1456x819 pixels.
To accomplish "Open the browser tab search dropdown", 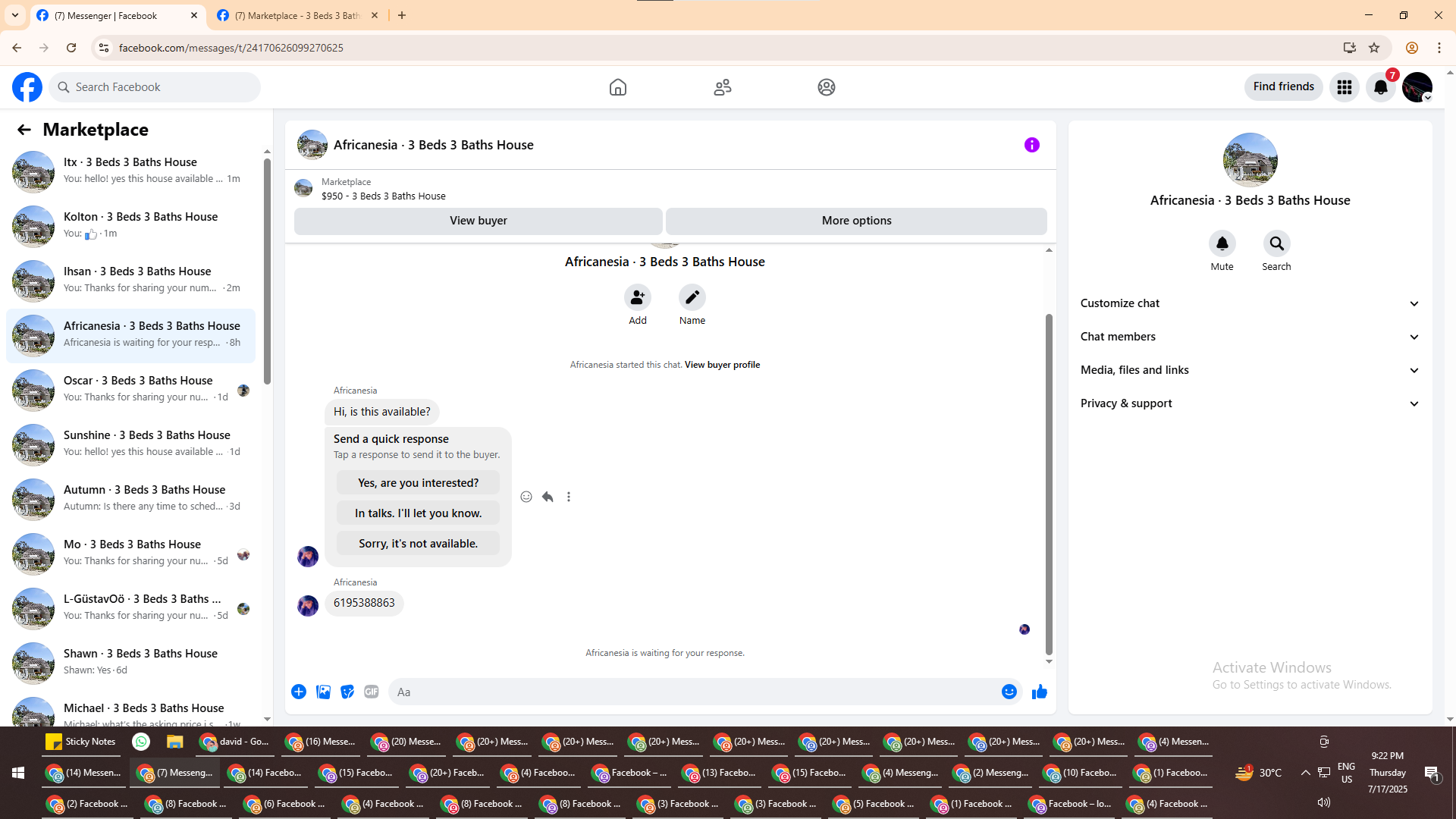I will coord(15,15).
